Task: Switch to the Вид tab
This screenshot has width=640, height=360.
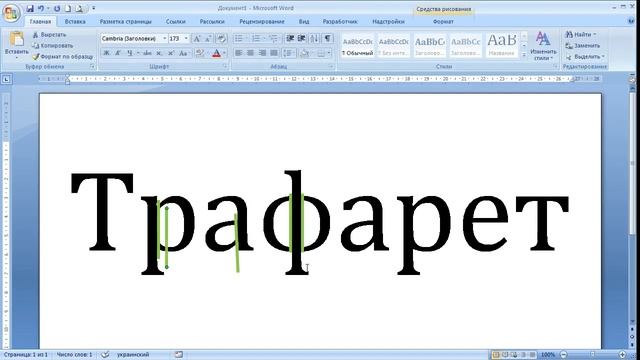Action: (x=304, y=22)
